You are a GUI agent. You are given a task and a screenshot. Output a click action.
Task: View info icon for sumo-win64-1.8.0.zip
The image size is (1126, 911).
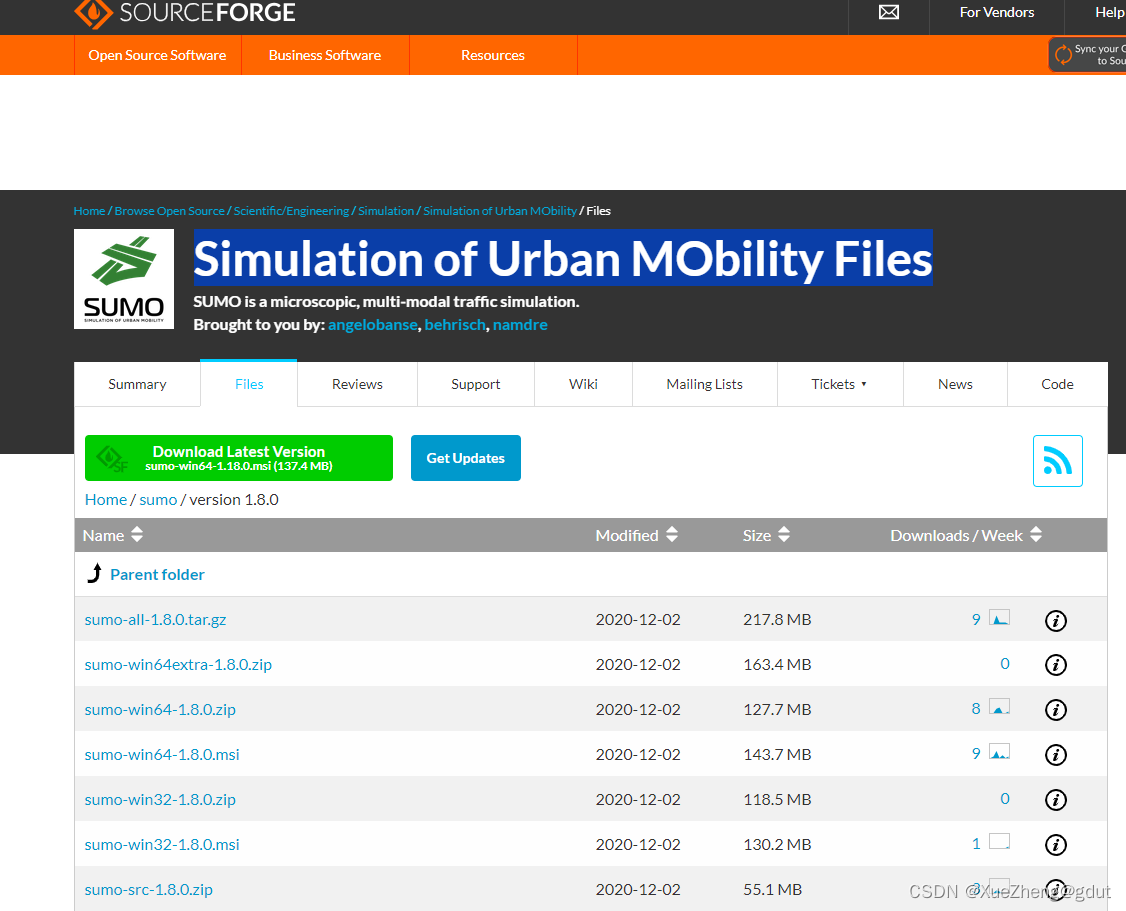1055,710
